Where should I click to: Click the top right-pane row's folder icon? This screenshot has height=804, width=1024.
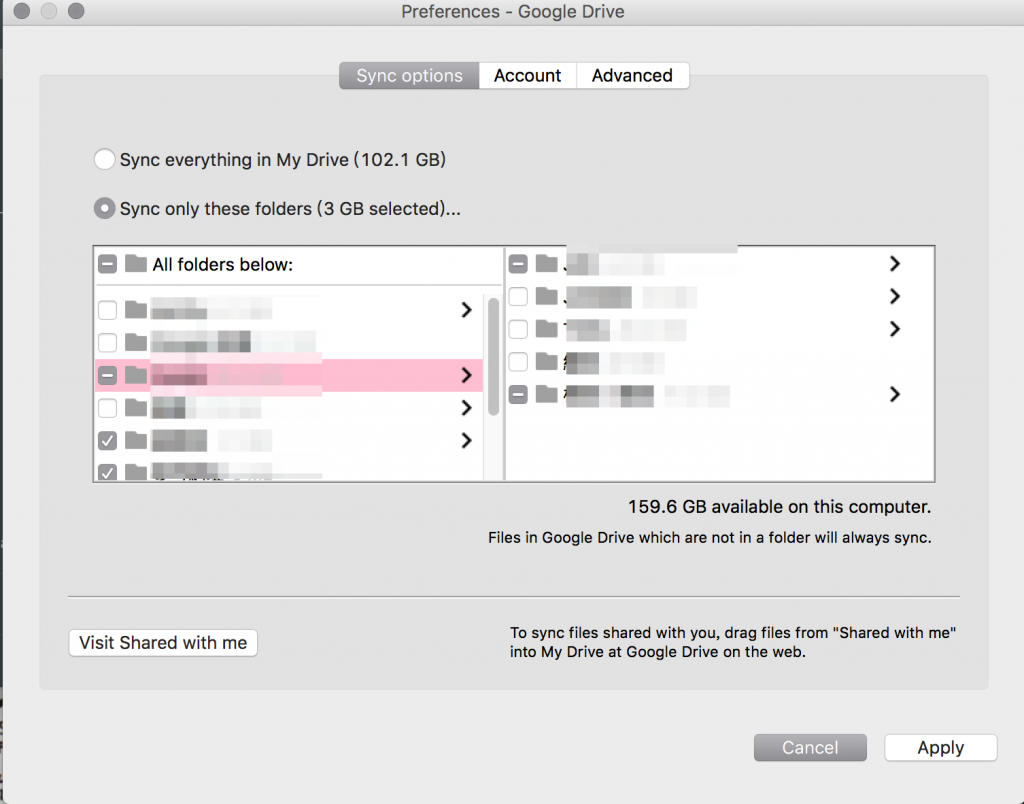[547, 263]
